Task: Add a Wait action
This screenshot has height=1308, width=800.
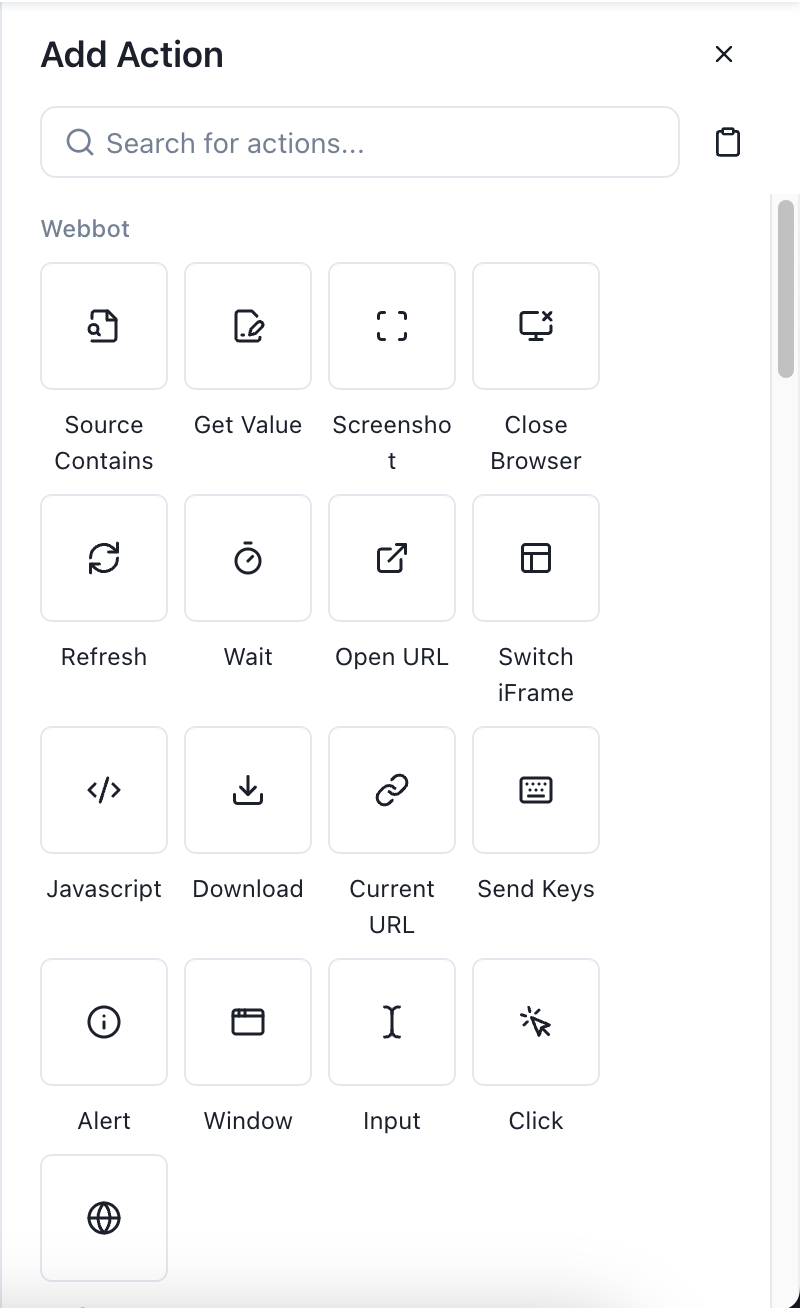Action: 248,558
